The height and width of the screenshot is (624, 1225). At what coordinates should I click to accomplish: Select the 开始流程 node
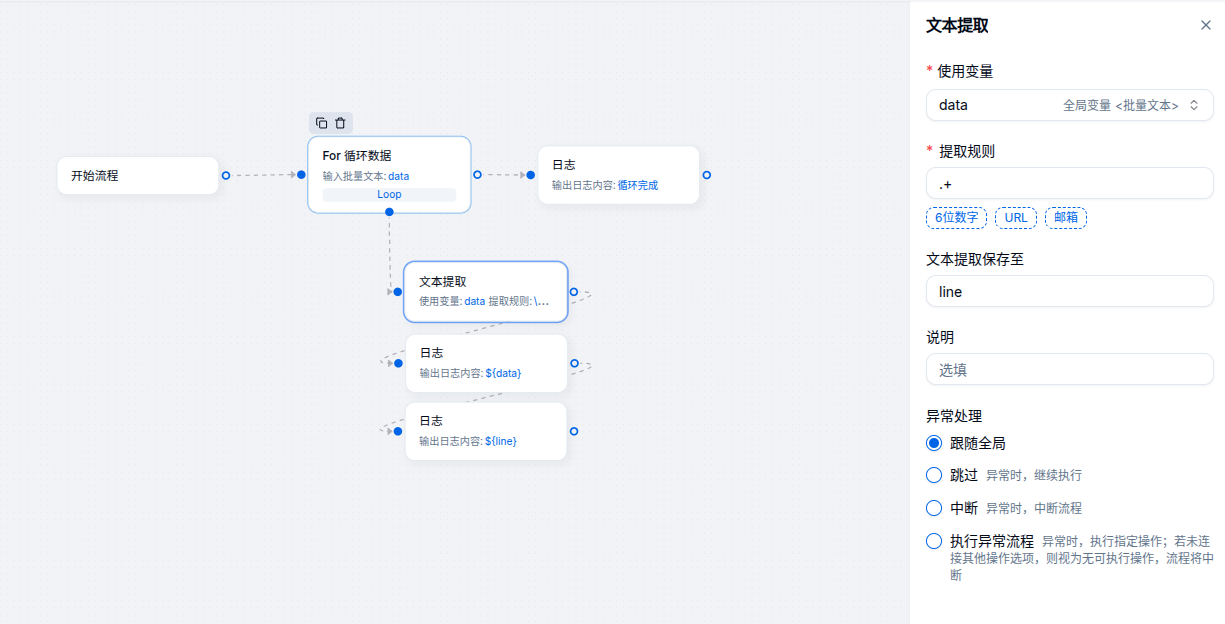tap(137, 175)
